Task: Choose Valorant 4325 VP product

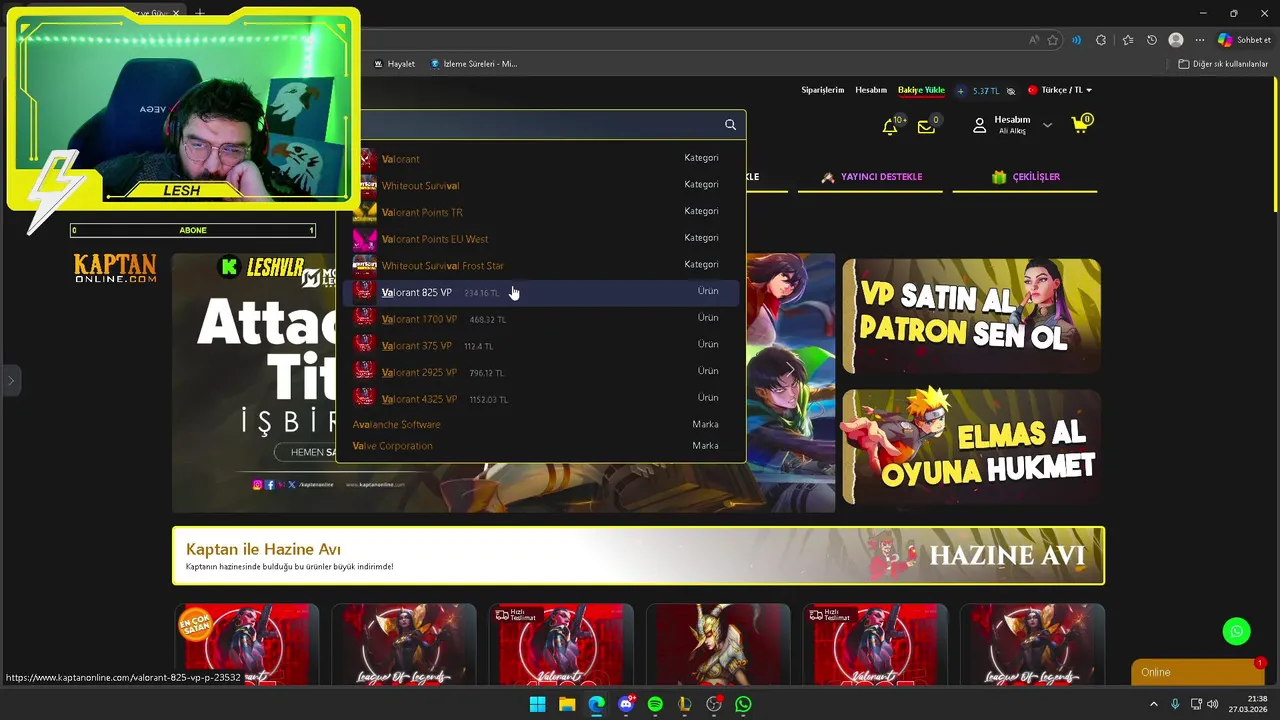Action: pyautogui.click(x=540, y=398)
